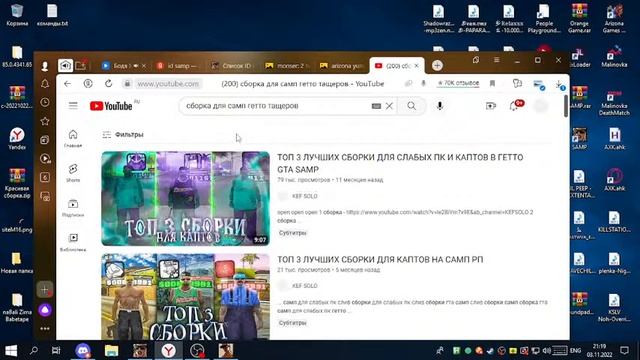The image size is (640, 360).
Task: Go back in the browser
Action: click(67, 84)
